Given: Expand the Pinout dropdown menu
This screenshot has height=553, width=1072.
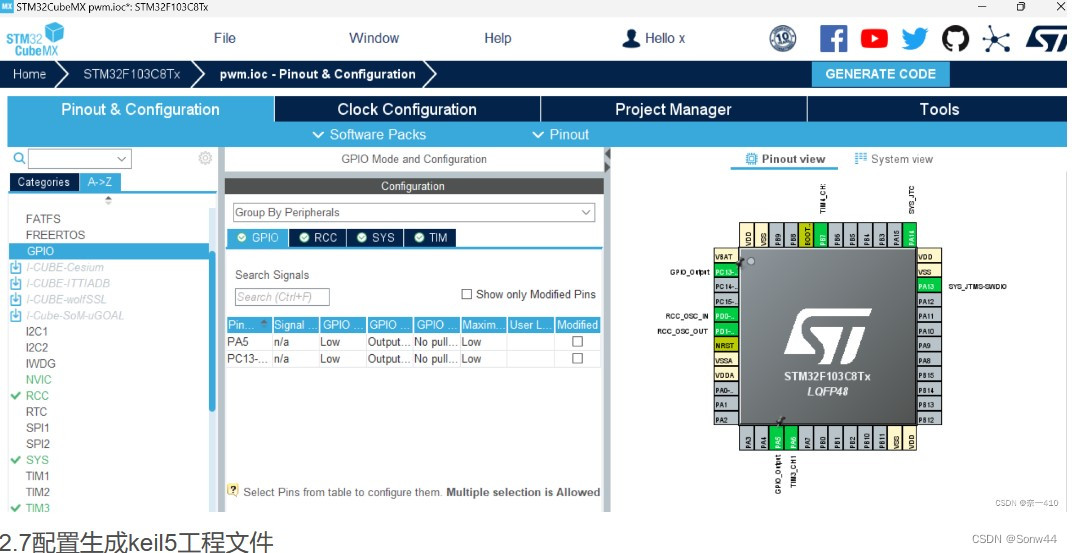Looking at the screenshot, I should coord(561,135).
